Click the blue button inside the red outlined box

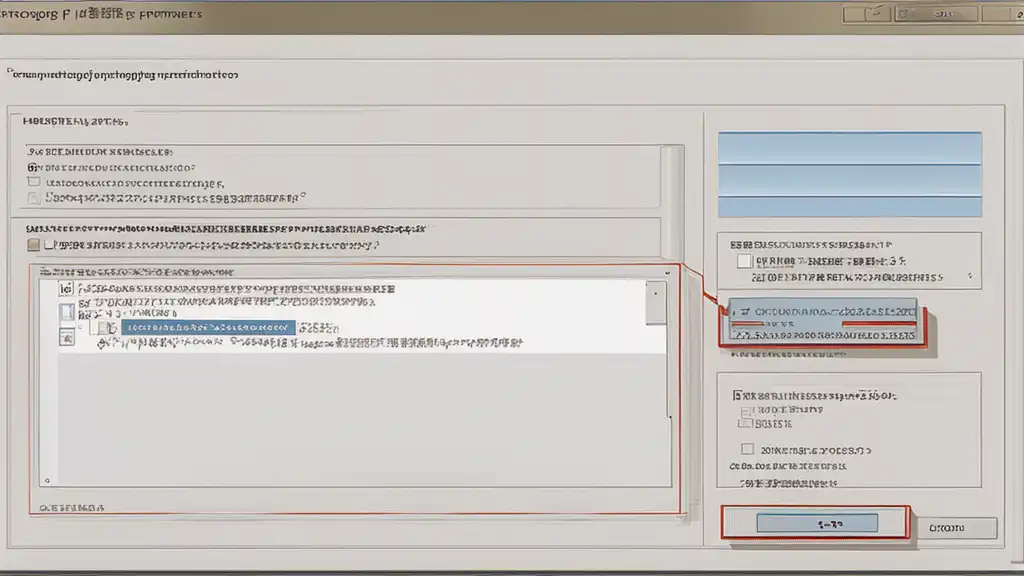tap(817, 523)
